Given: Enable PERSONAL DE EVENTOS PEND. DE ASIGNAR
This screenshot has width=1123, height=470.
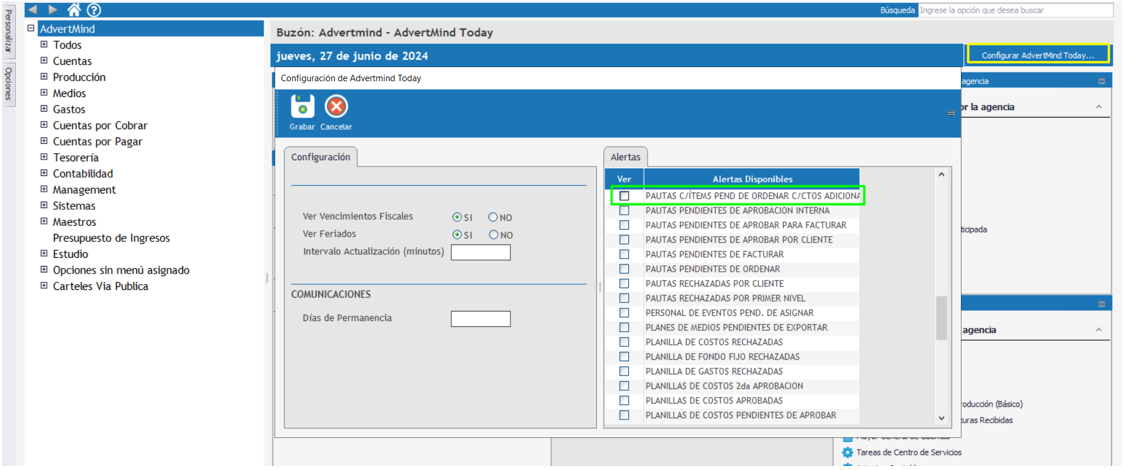Looking at the screenshot, I should 625,313.
